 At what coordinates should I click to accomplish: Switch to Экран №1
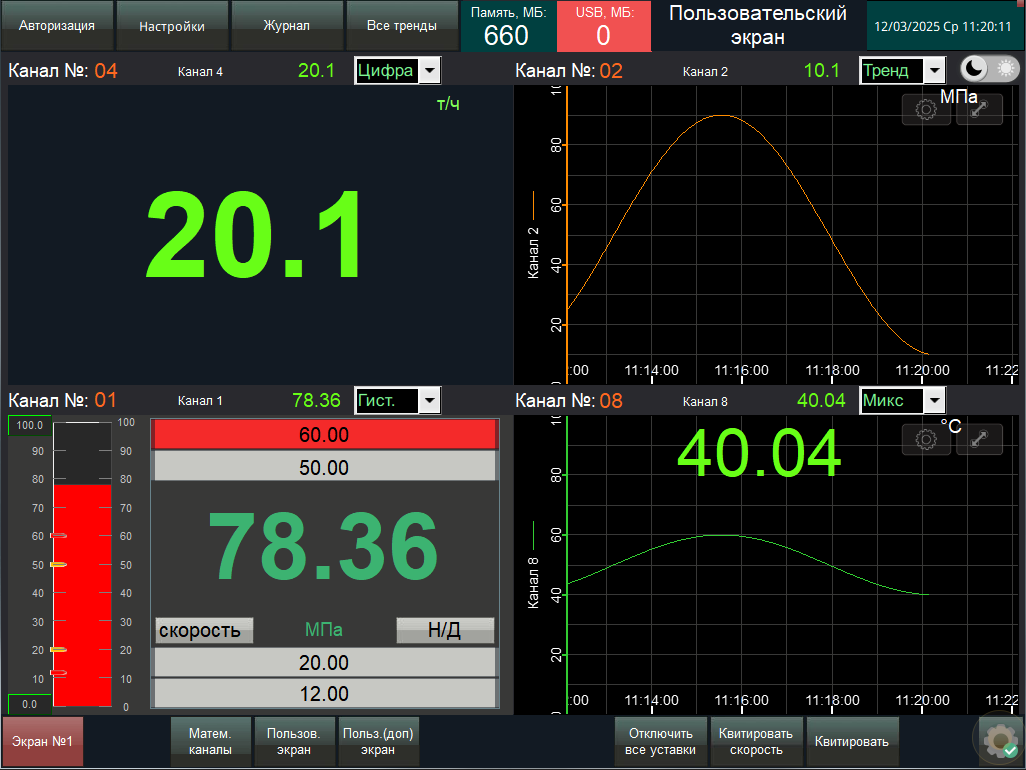coord(43,741)
